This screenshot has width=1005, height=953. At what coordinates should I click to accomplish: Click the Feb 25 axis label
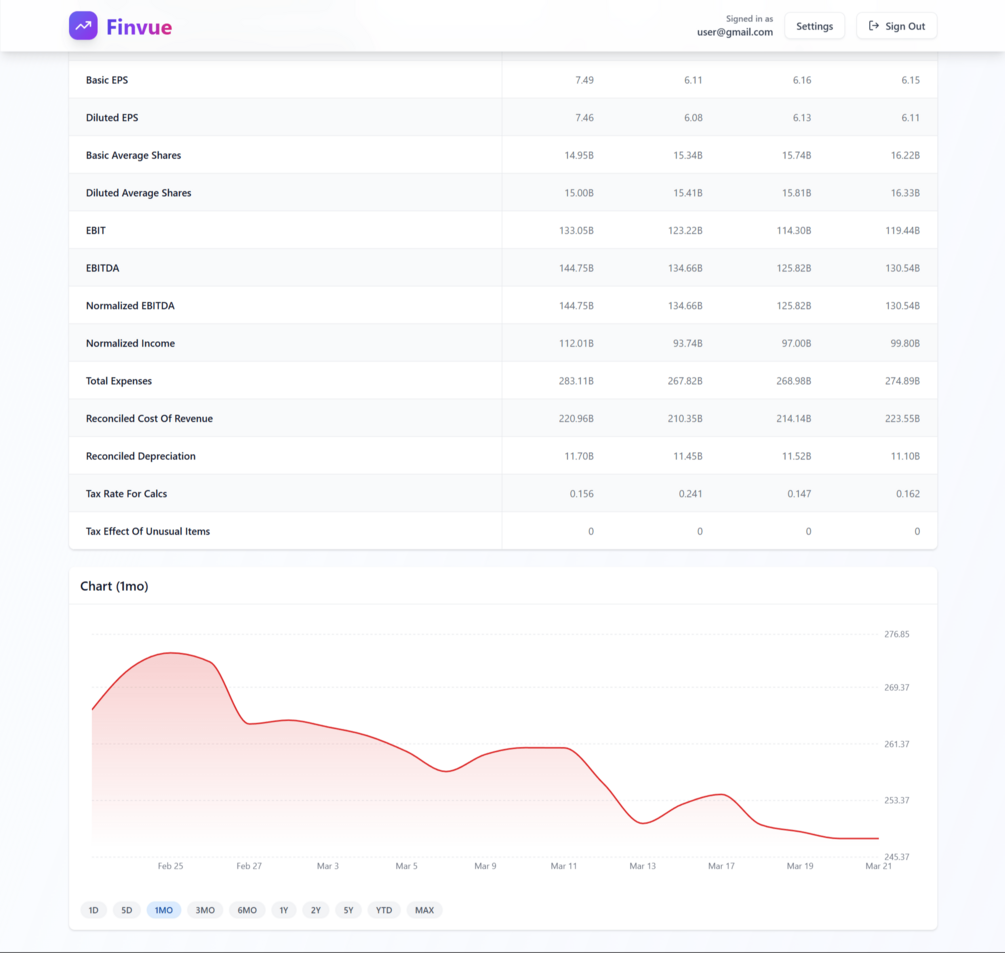170,866
